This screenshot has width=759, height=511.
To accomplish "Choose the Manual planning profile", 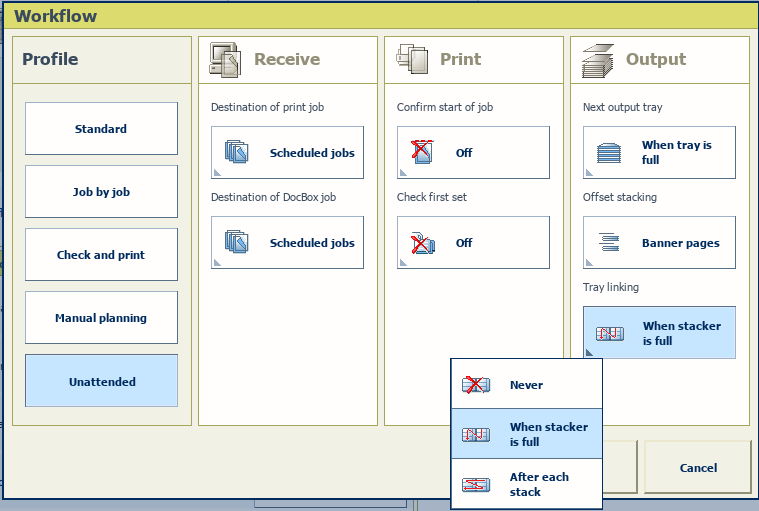I will (101, 318).
